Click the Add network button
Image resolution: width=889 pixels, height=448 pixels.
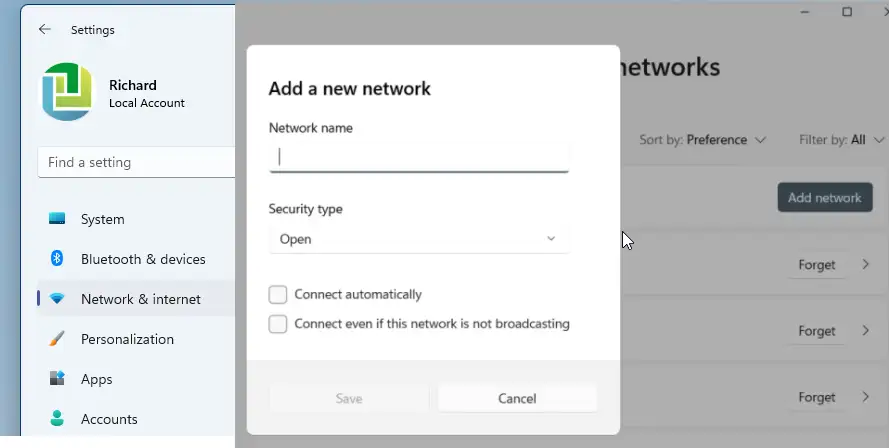pos(825,197)
